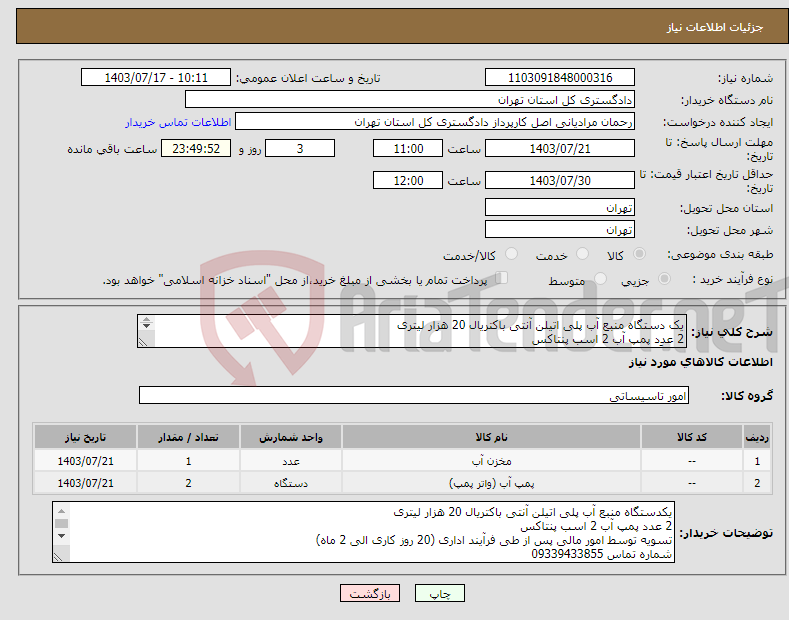789x620 pixels.
Task: Click the بازگشت back button
Action: tap(370, 593)
